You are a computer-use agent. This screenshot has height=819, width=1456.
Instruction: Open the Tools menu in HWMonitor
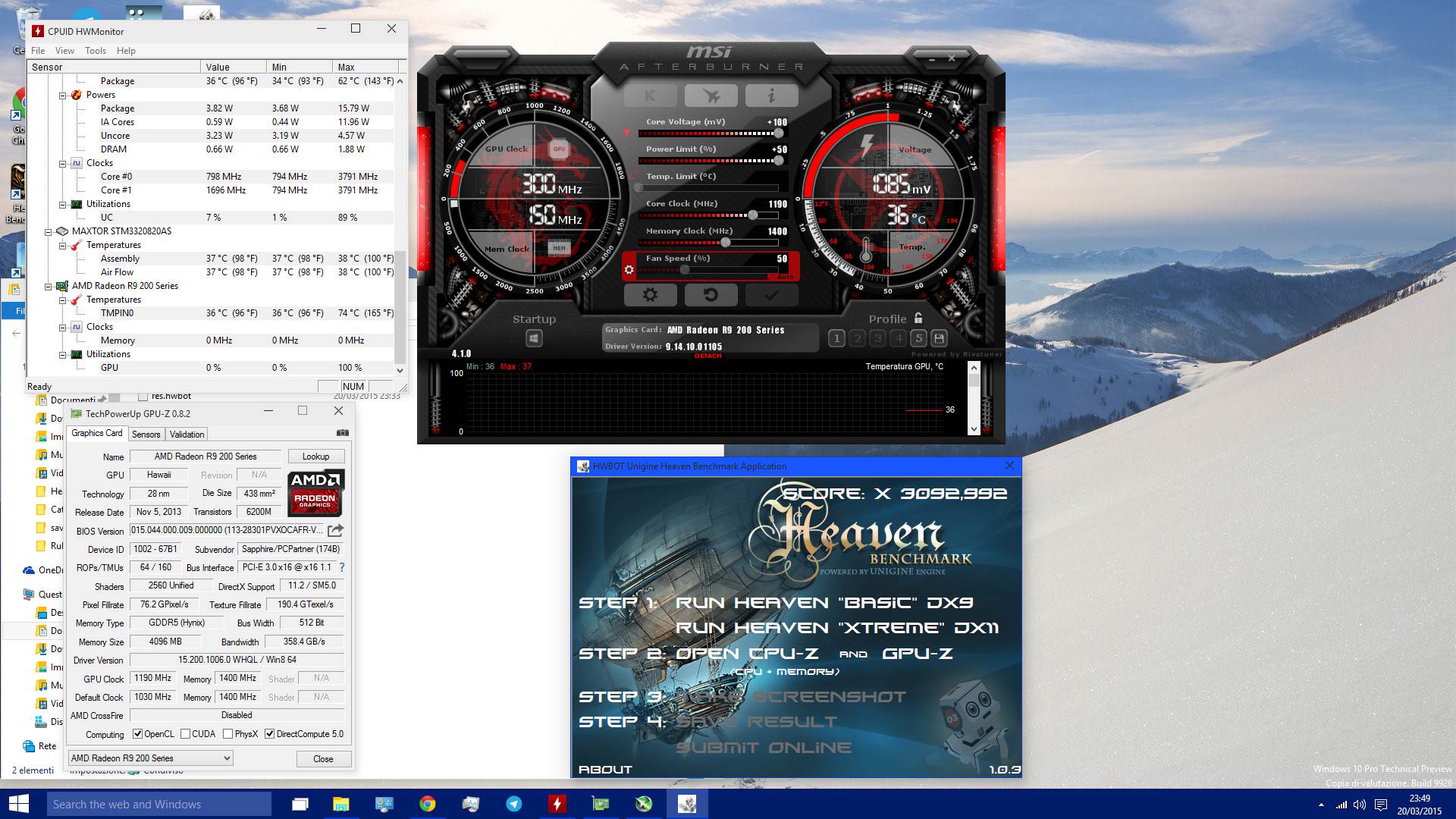point(96,51)
